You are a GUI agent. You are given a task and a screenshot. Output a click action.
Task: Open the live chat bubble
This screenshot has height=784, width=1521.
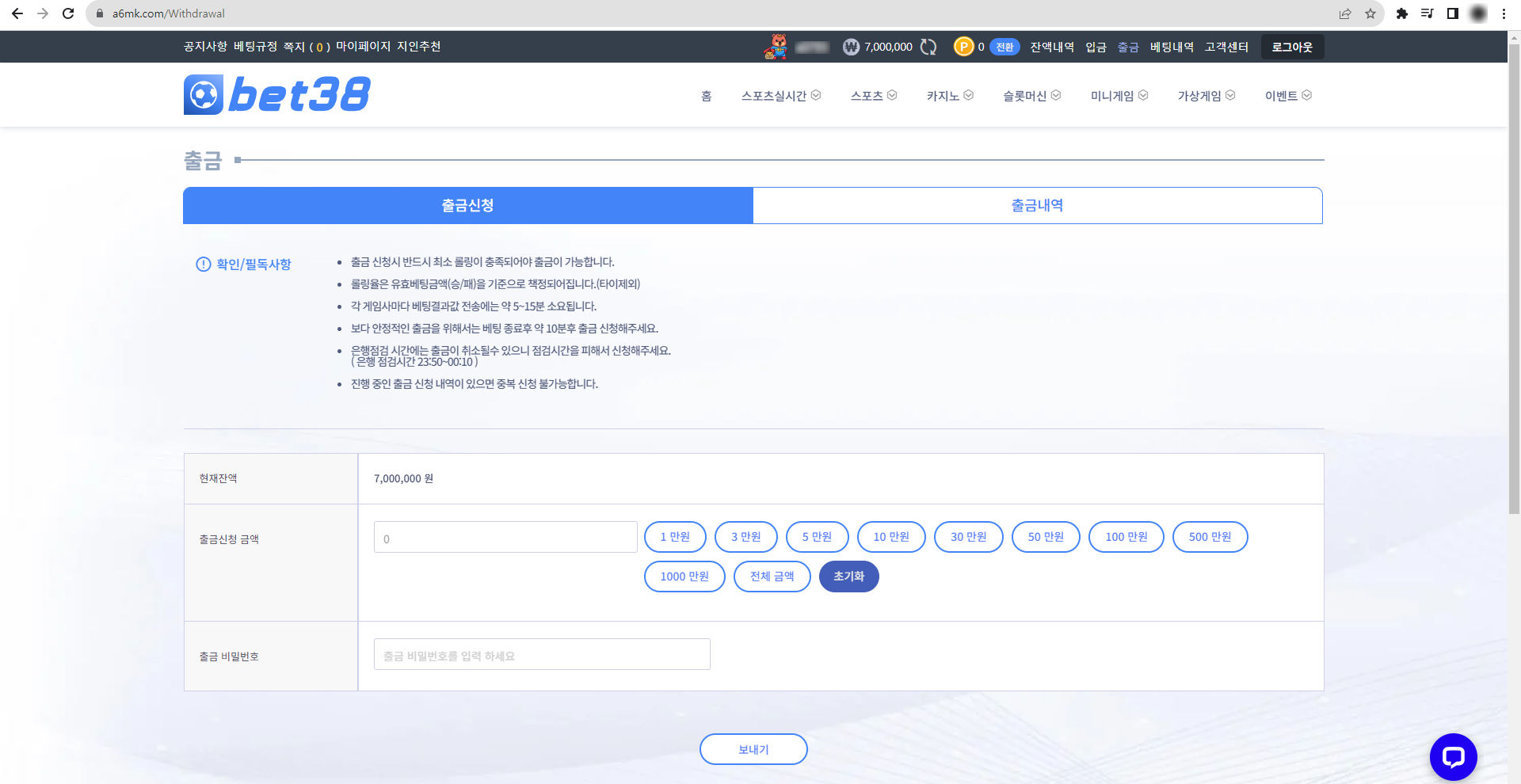(x=1454, y=757)
